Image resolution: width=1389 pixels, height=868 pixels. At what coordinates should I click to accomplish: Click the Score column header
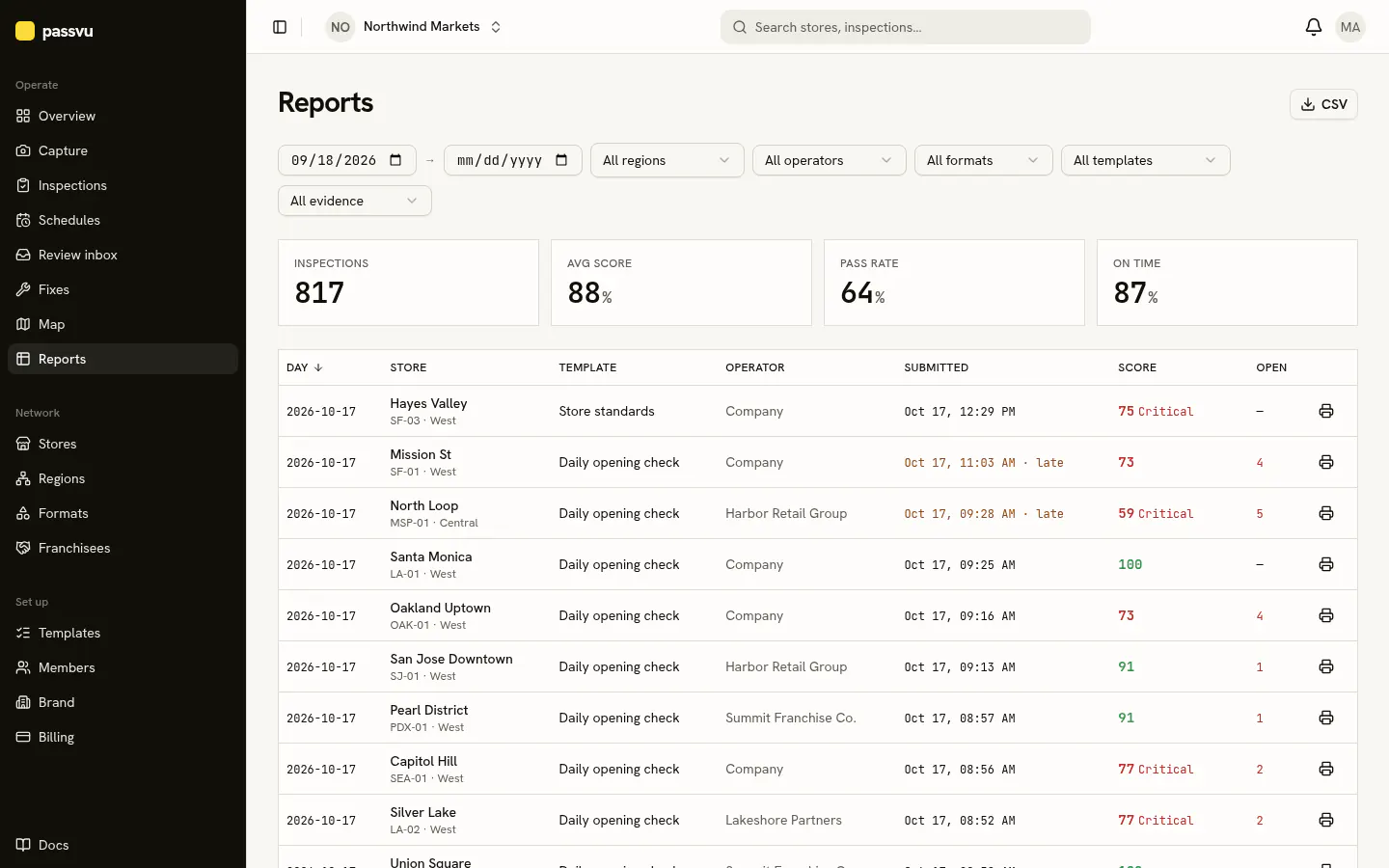point(1137,367)
